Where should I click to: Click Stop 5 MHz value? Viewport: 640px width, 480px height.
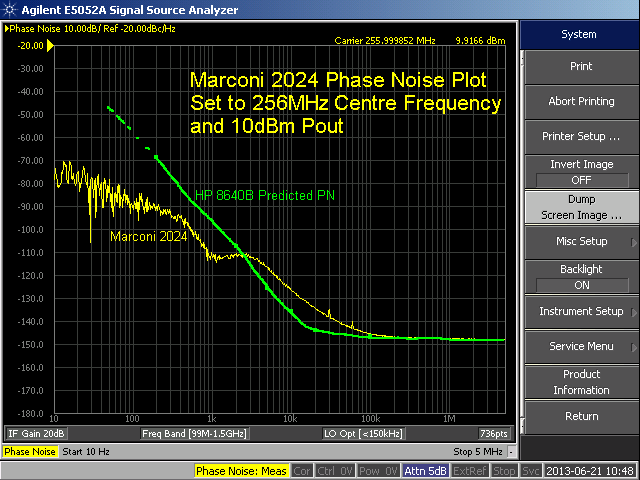pos(478,452)
